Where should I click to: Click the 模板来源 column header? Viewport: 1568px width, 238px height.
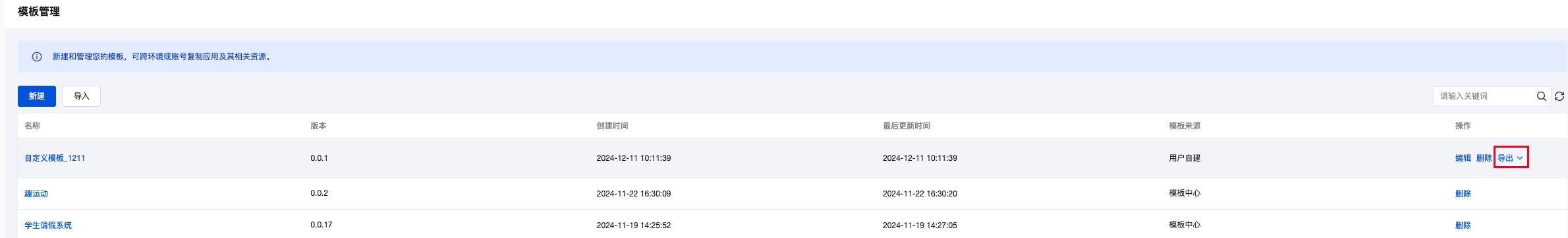1185,126
